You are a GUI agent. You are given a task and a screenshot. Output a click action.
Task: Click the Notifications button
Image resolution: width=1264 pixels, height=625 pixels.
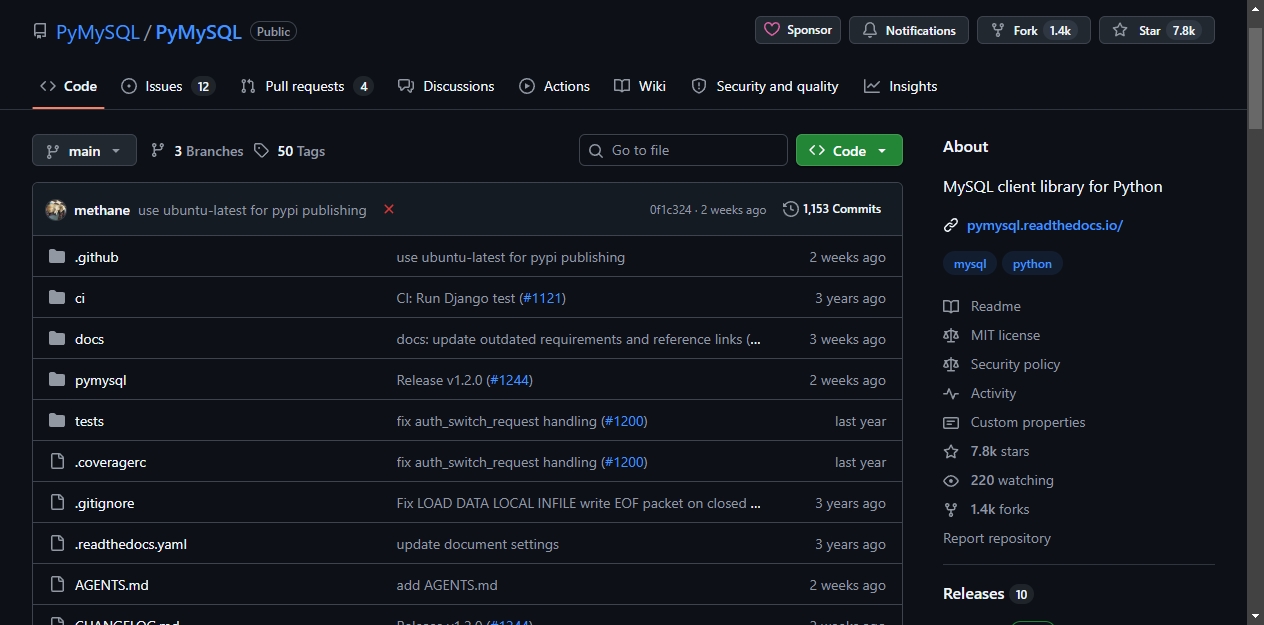[909, 30]
